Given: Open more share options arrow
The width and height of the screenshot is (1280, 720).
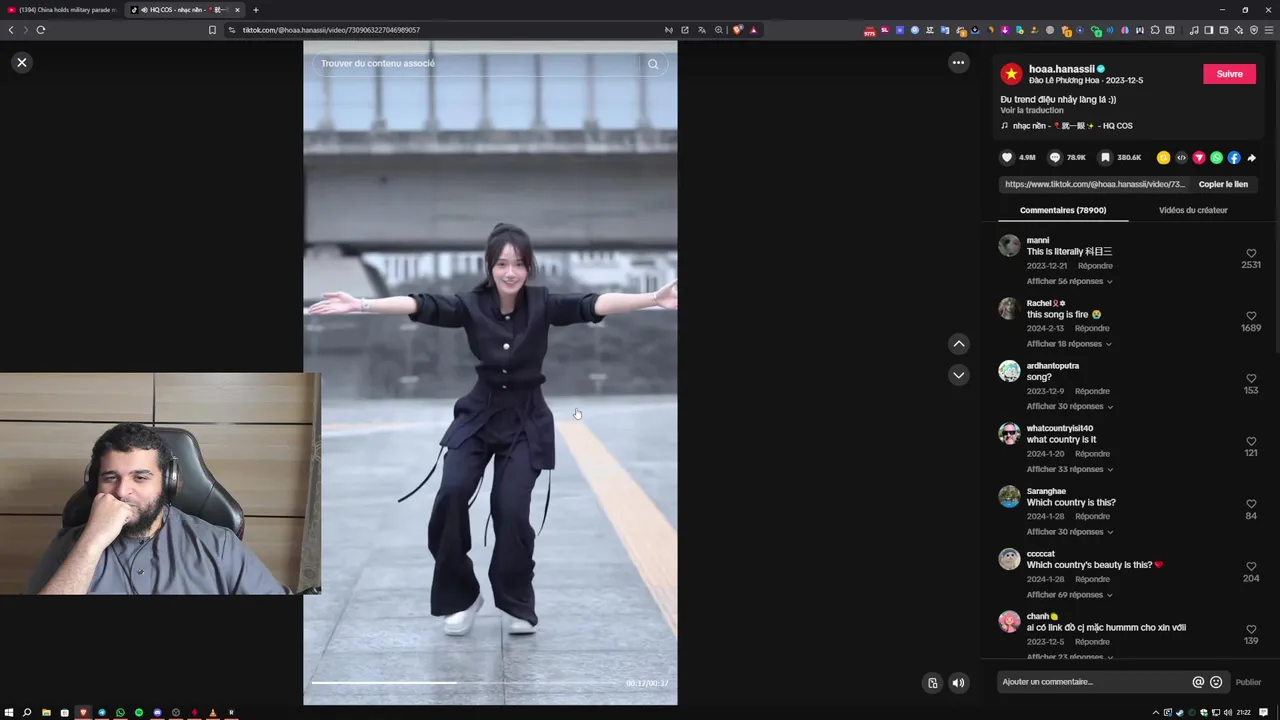Looking at the screenshot, I should (1251, 157).
